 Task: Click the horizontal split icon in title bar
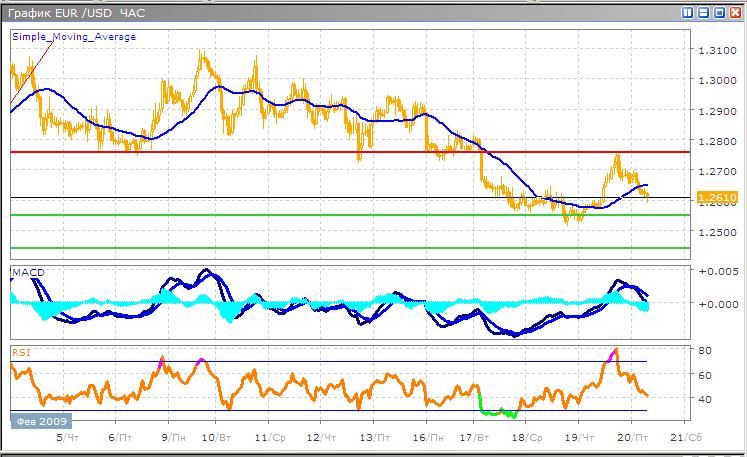pyautogui.click(x=703, y=13)
